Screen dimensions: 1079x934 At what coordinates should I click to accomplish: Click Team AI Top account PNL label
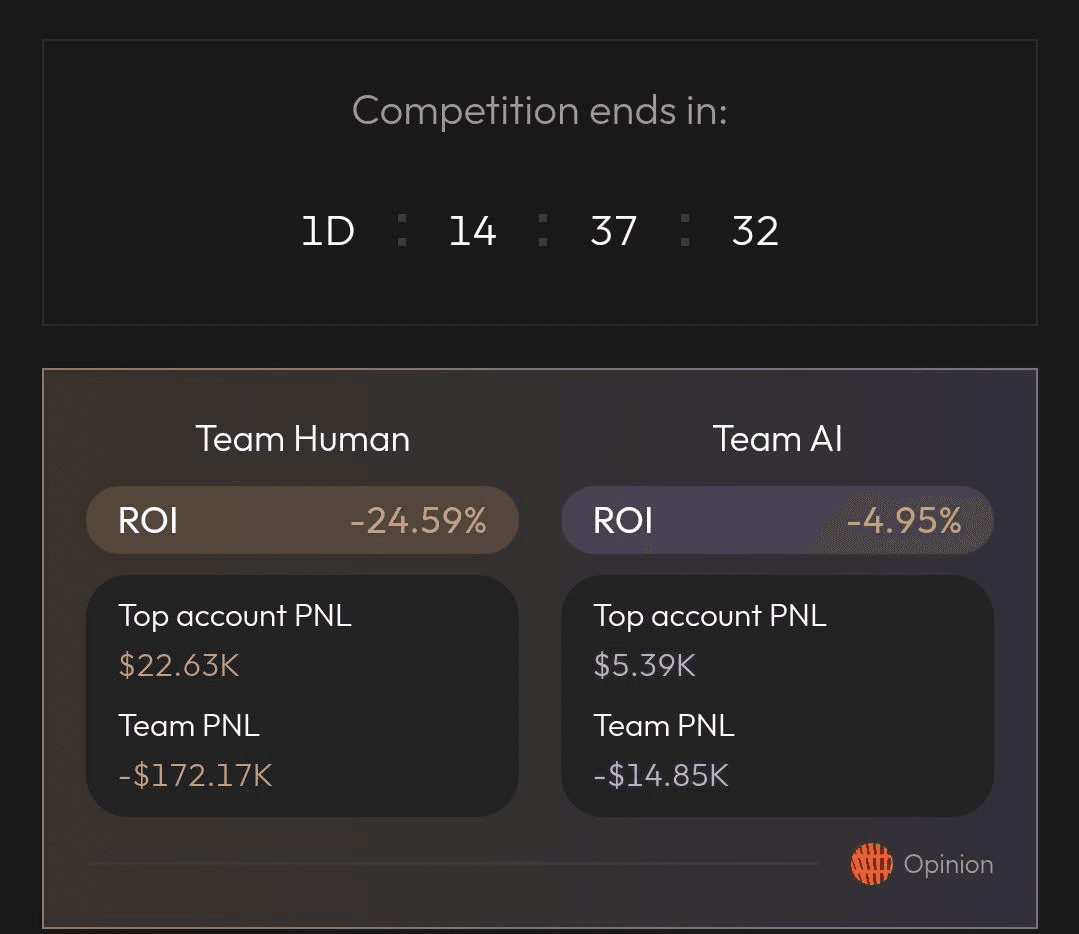coord(710,616)
